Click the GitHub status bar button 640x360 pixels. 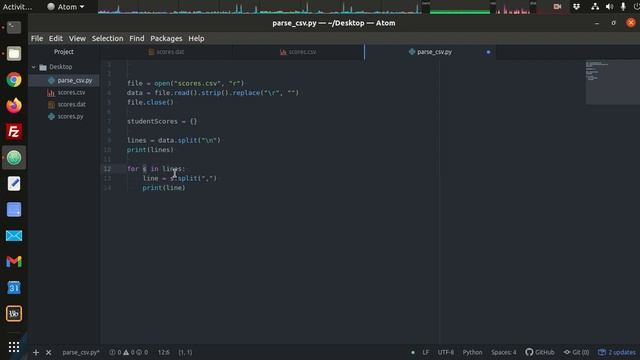pyautogui.click(x=540, y=352)
